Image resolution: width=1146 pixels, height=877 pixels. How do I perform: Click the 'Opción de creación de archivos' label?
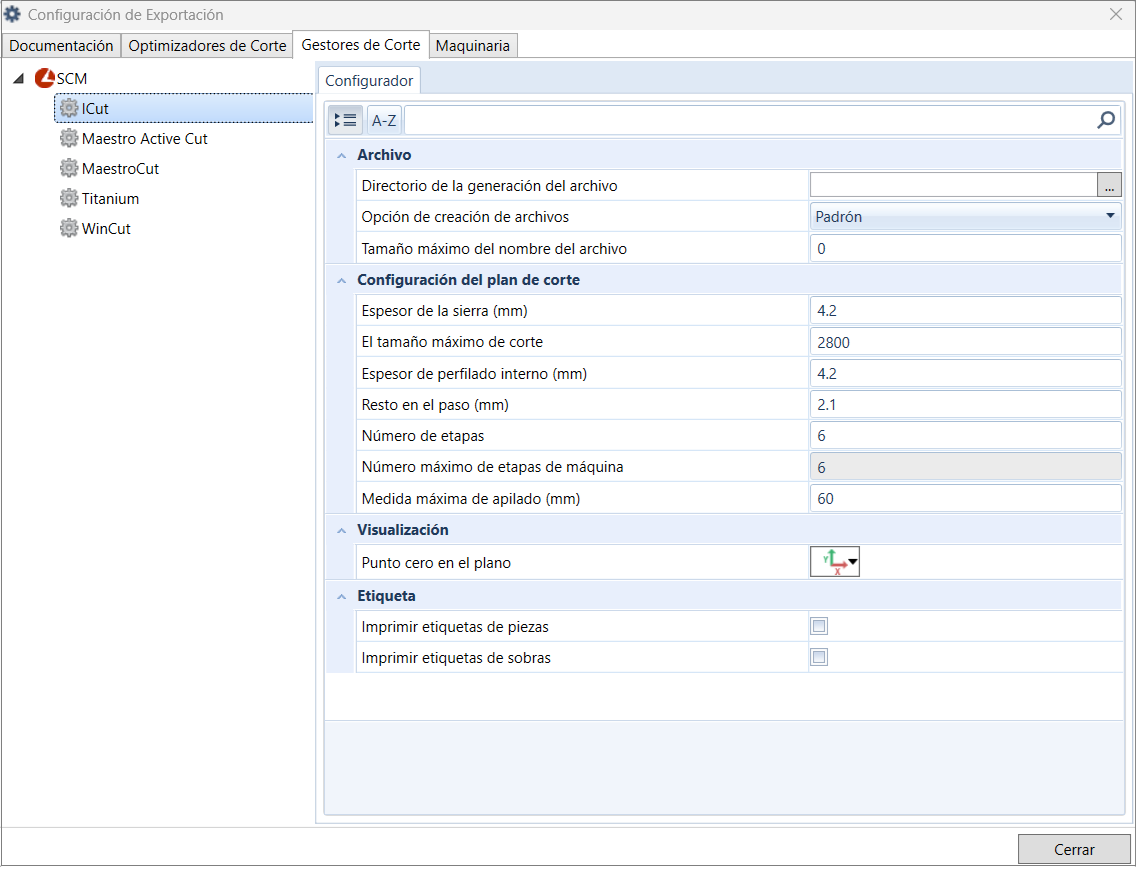(465, 216)
